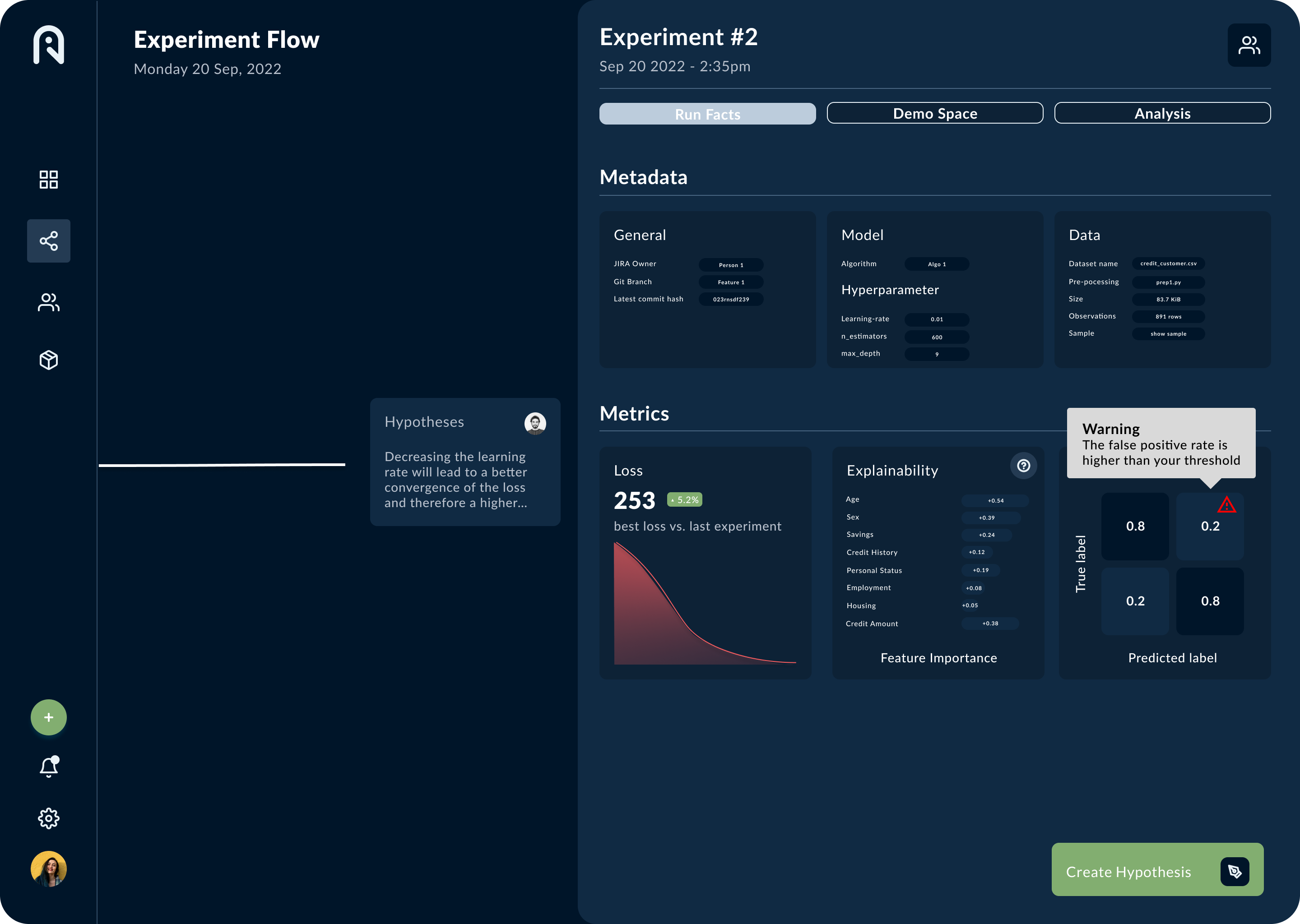Open the team members panel from the sidebar
The image size is (1300, 924).
[48, 302]
